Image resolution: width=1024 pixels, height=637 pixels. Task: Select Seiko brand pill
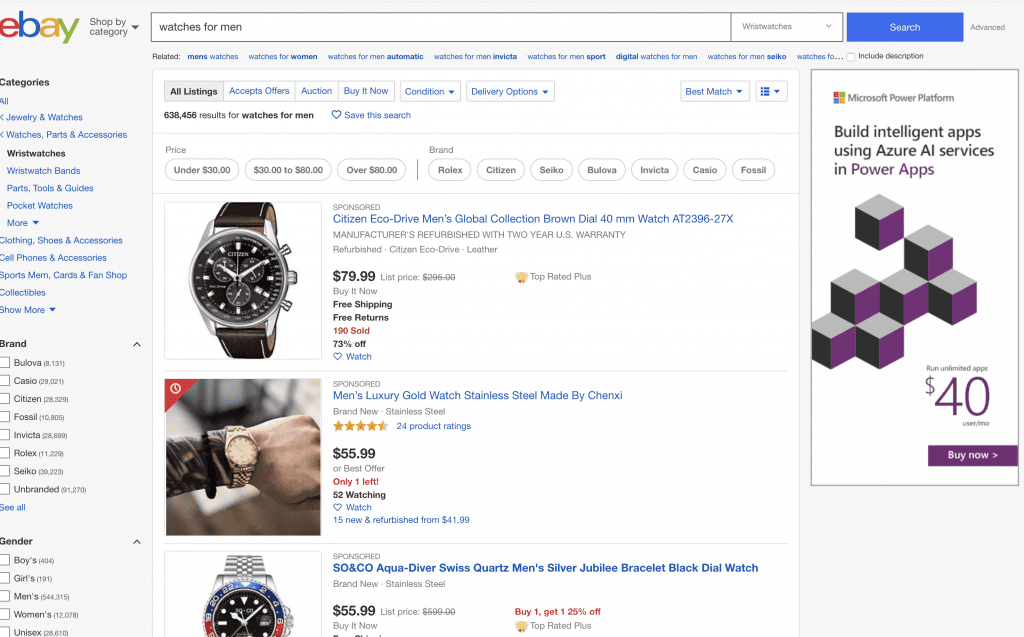click(x=551, y=170)
